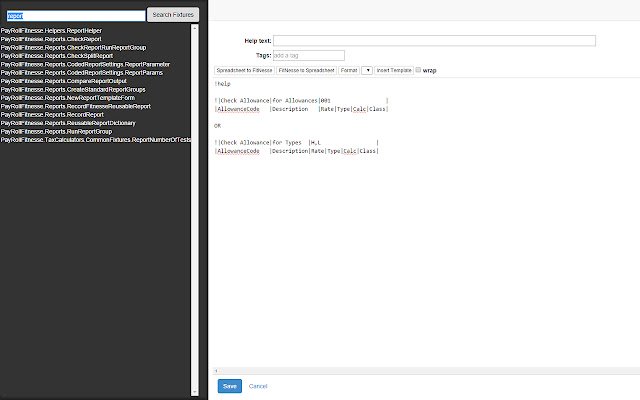Select ReusableReportDictionary fixture
The image size is (640, 400).
(68, 123)
